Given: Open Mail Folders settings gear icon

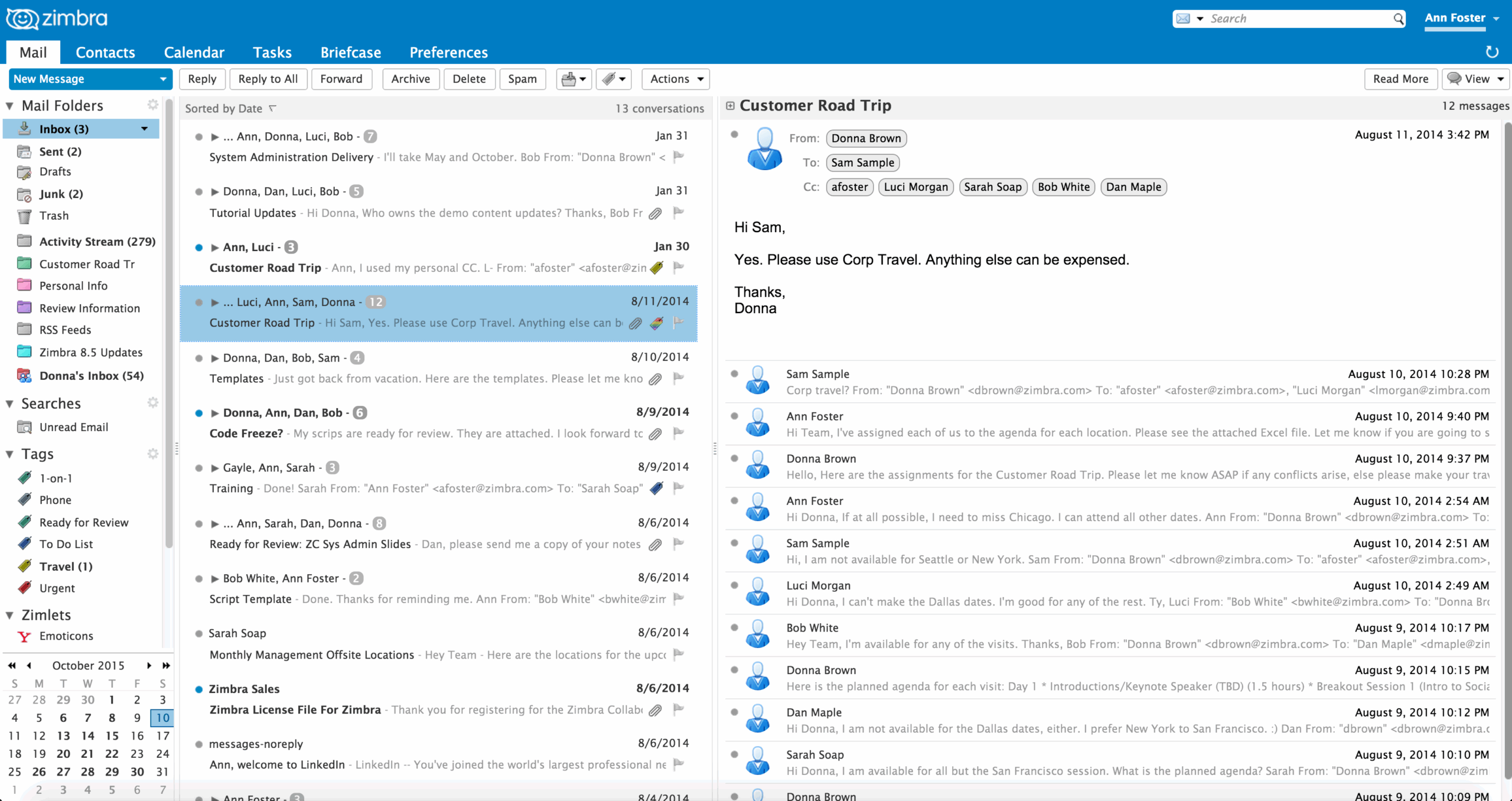Looking at the screenshot, I should pyautogui.click(x=153, y=105).
